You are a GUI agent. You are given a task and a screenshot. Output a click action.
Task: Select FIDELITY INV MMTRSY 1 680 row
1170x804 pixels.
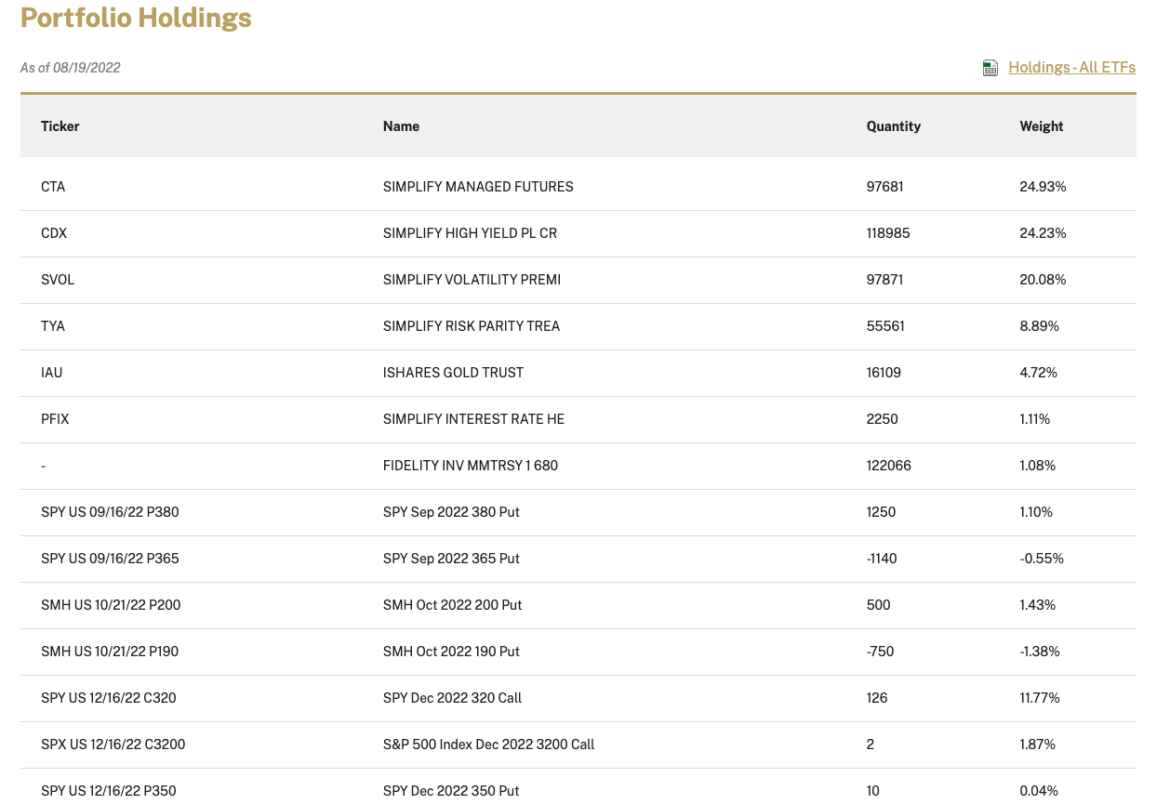[x=470, y=466]
